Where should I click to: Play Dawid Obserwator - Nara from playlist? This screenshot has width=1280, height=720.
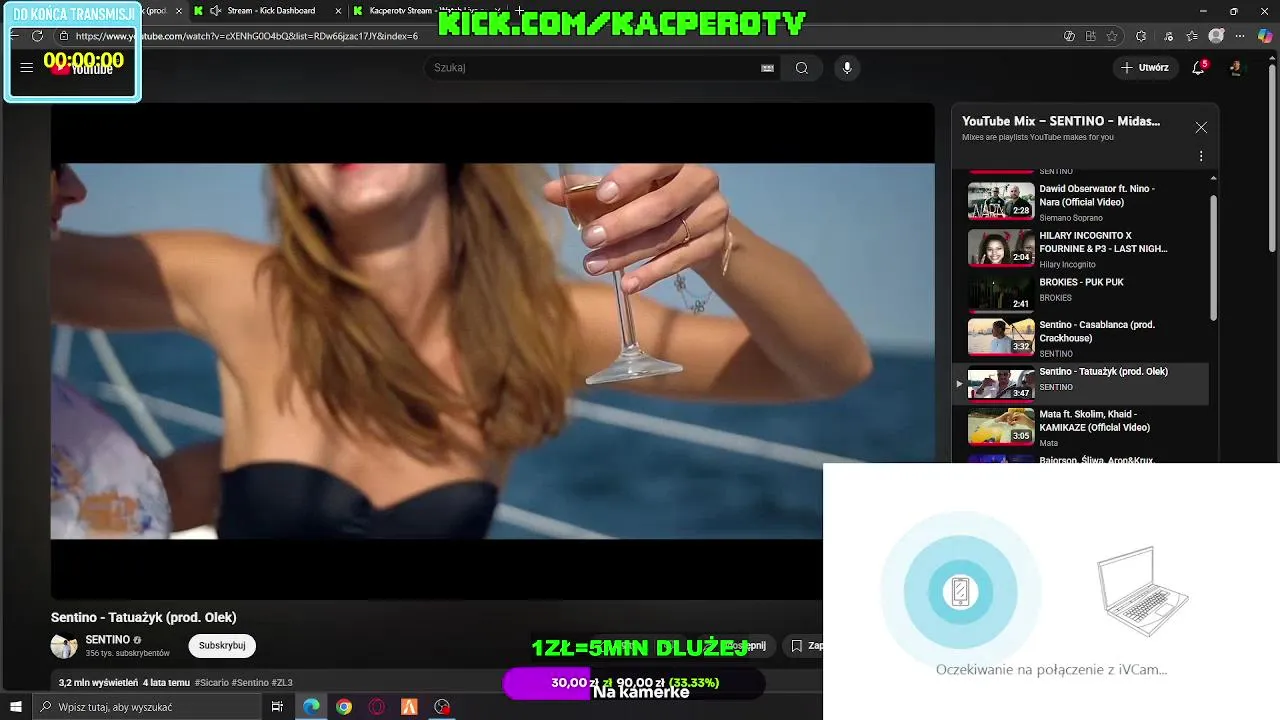[x=1088, y=201]
